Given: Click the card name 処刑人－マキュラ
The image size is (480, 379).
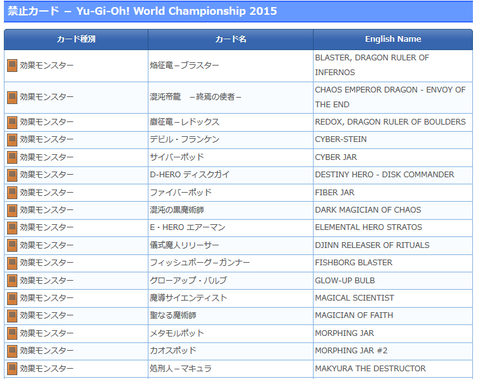Looking at the screenshot, I should [181, 368].
